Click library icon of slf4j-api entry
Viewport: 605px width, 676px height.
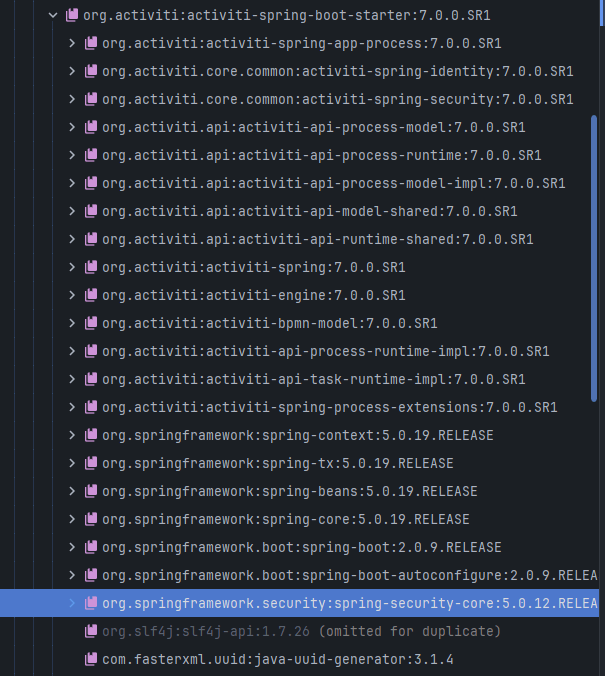91,632
